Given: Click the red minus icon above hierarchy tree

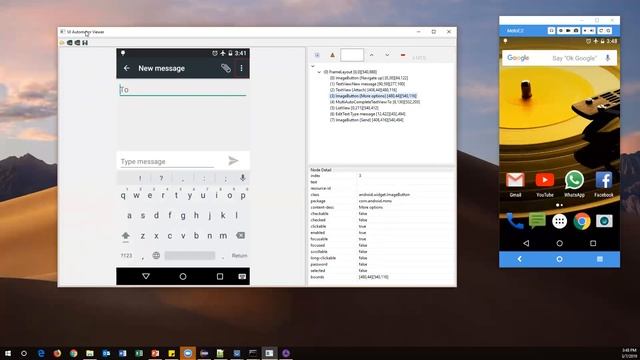Looking at the screenshot, I should pos(403,55).
